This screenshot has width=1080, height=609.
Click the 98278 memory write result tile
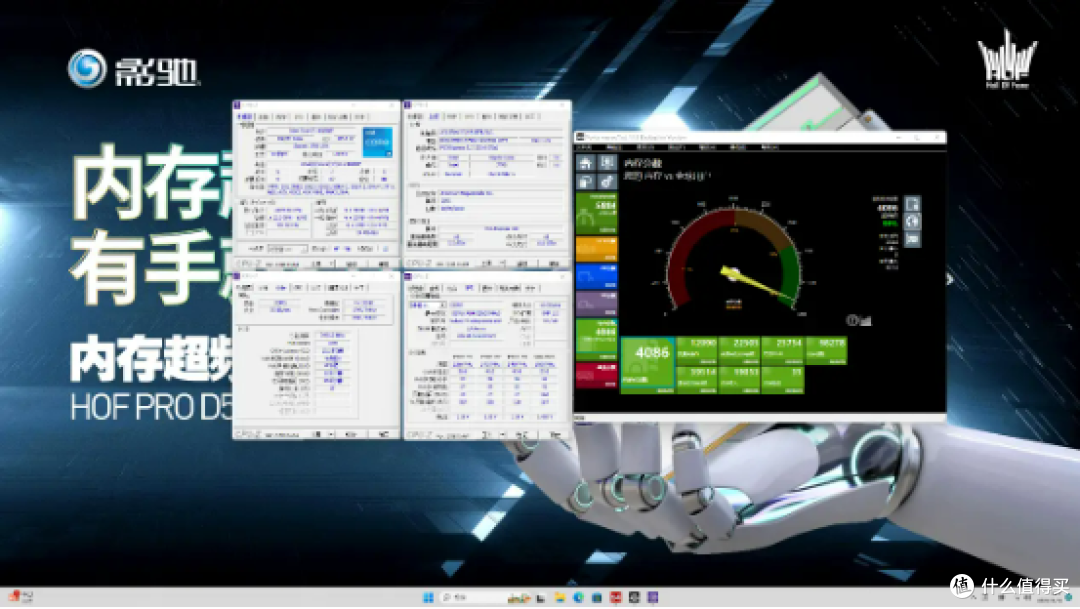point(826,351)
